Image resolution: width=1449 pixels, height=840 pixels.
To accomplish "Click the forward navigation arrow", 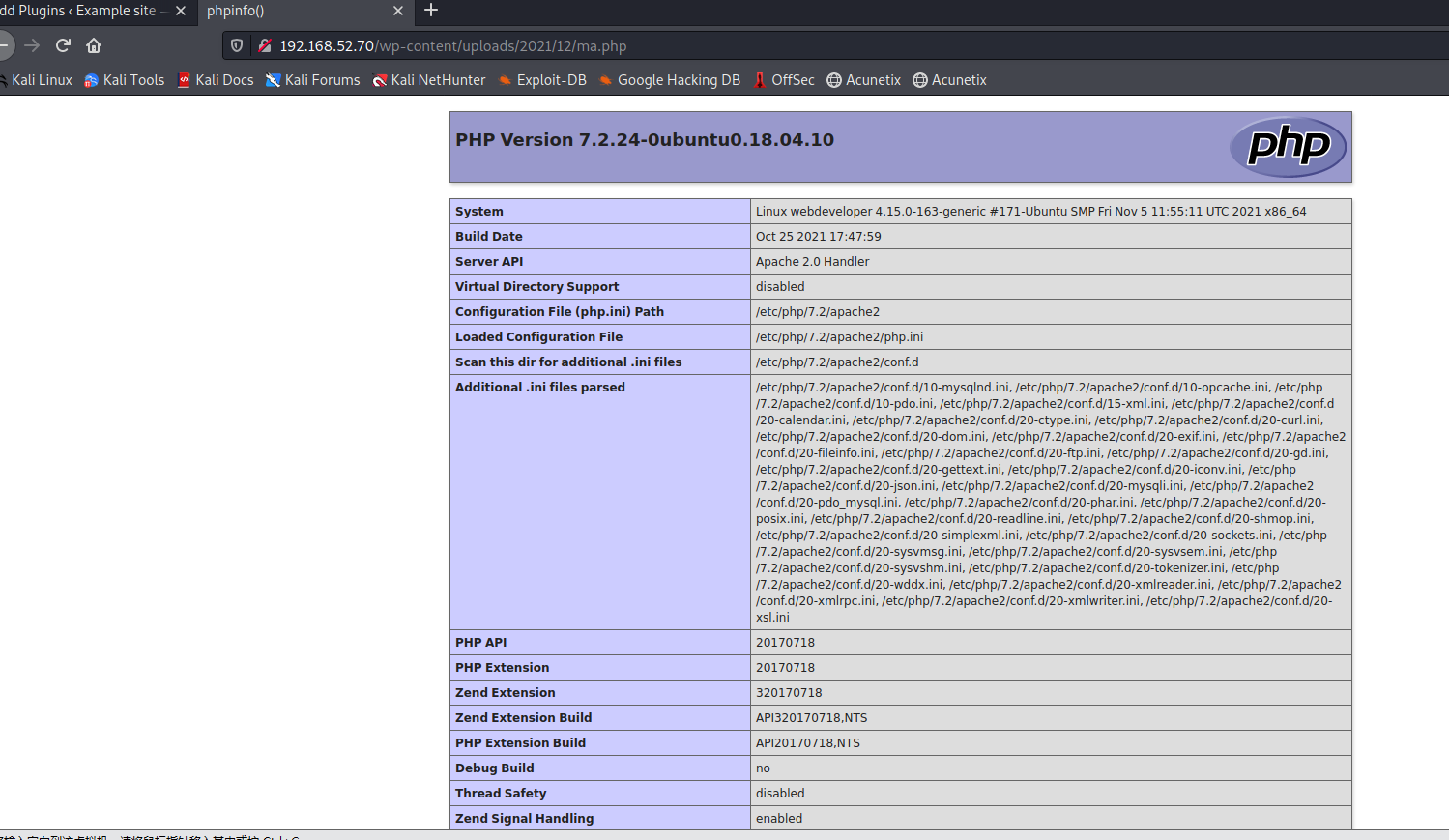I will pyautogui.click(x=32, y=45).
